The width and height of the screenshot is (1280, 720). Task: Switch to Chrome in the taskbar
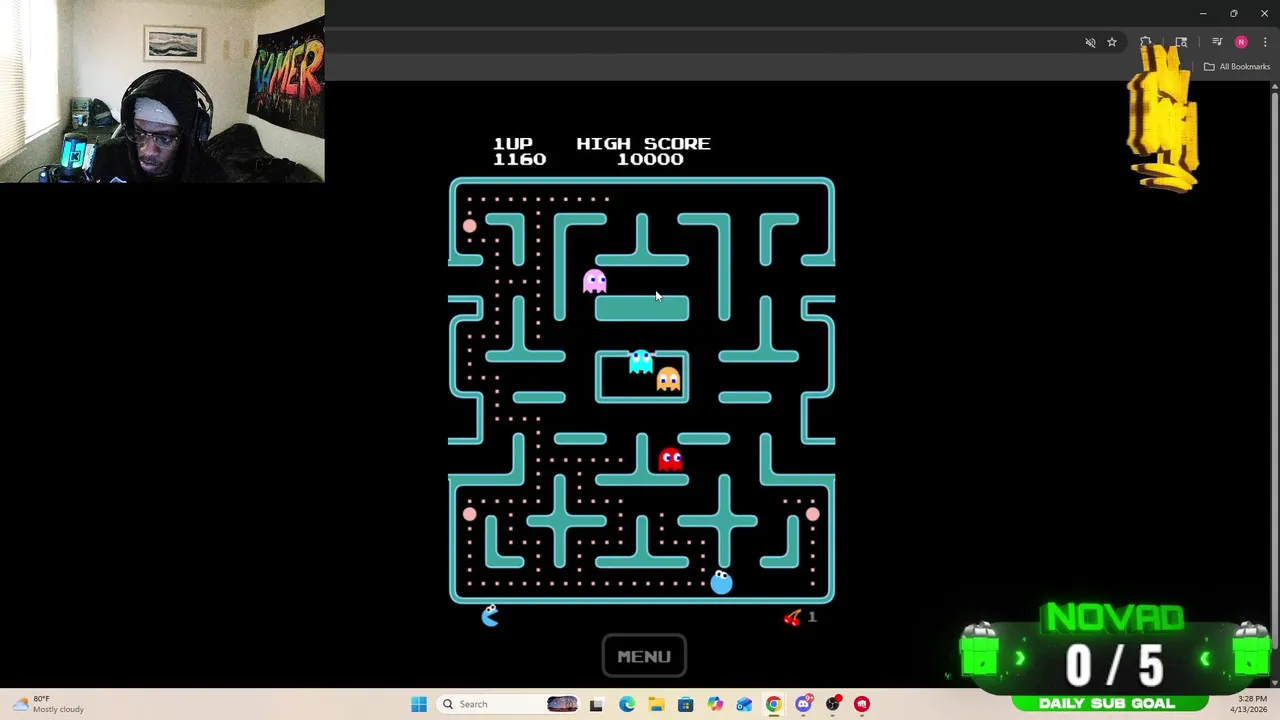[774, 704]
